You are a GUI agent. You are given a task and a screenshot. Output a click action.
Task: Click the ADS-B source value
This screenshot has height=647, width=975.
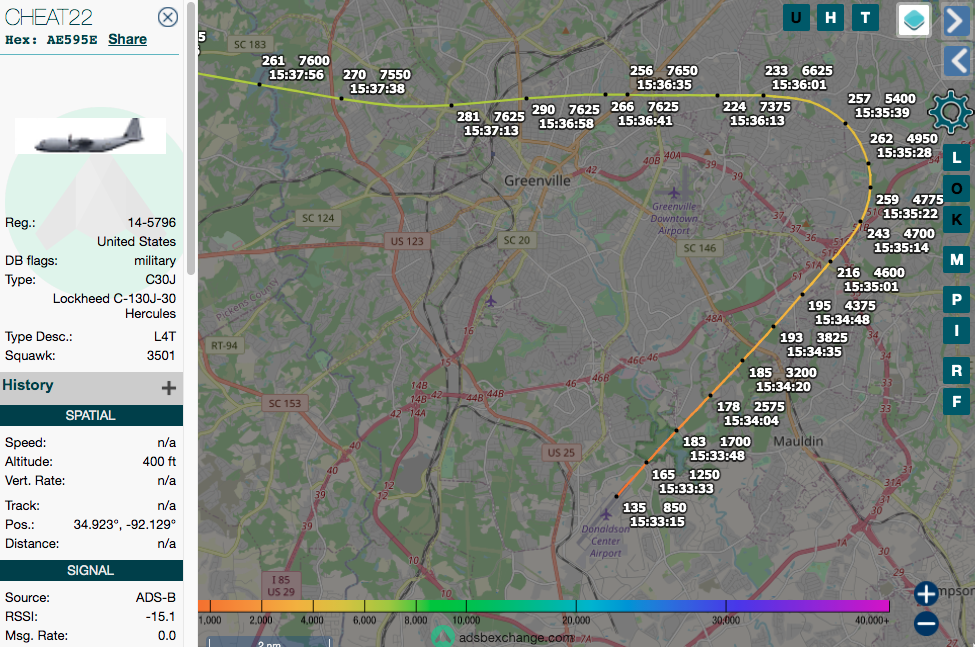tap(156, 597)
